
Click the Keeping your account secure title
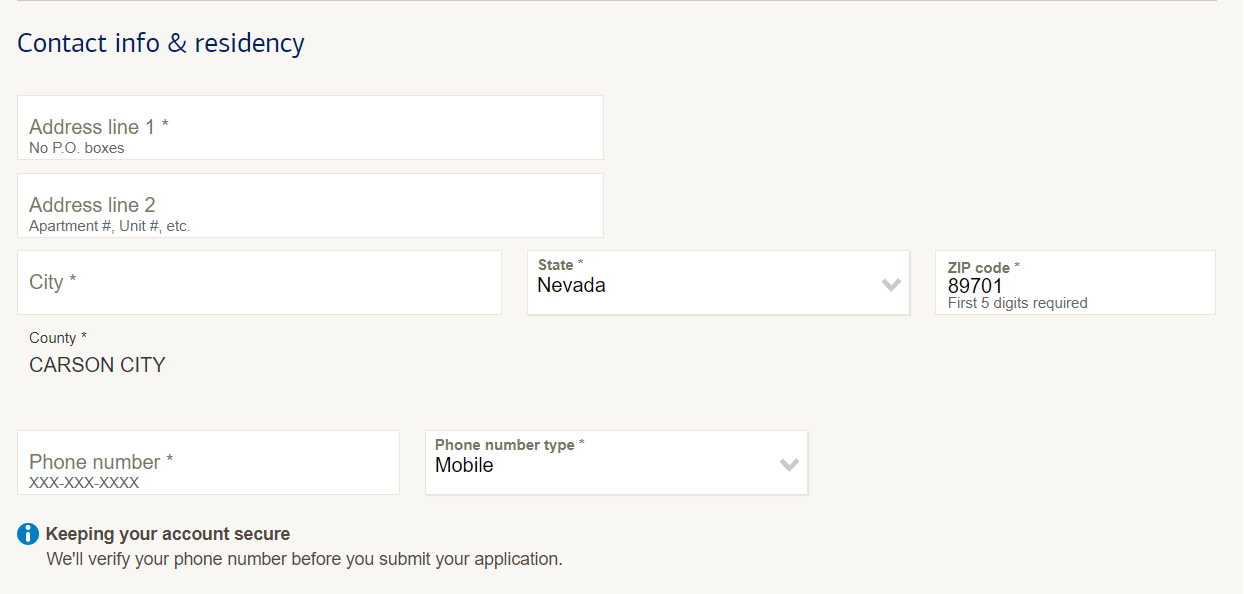[168, 534]
